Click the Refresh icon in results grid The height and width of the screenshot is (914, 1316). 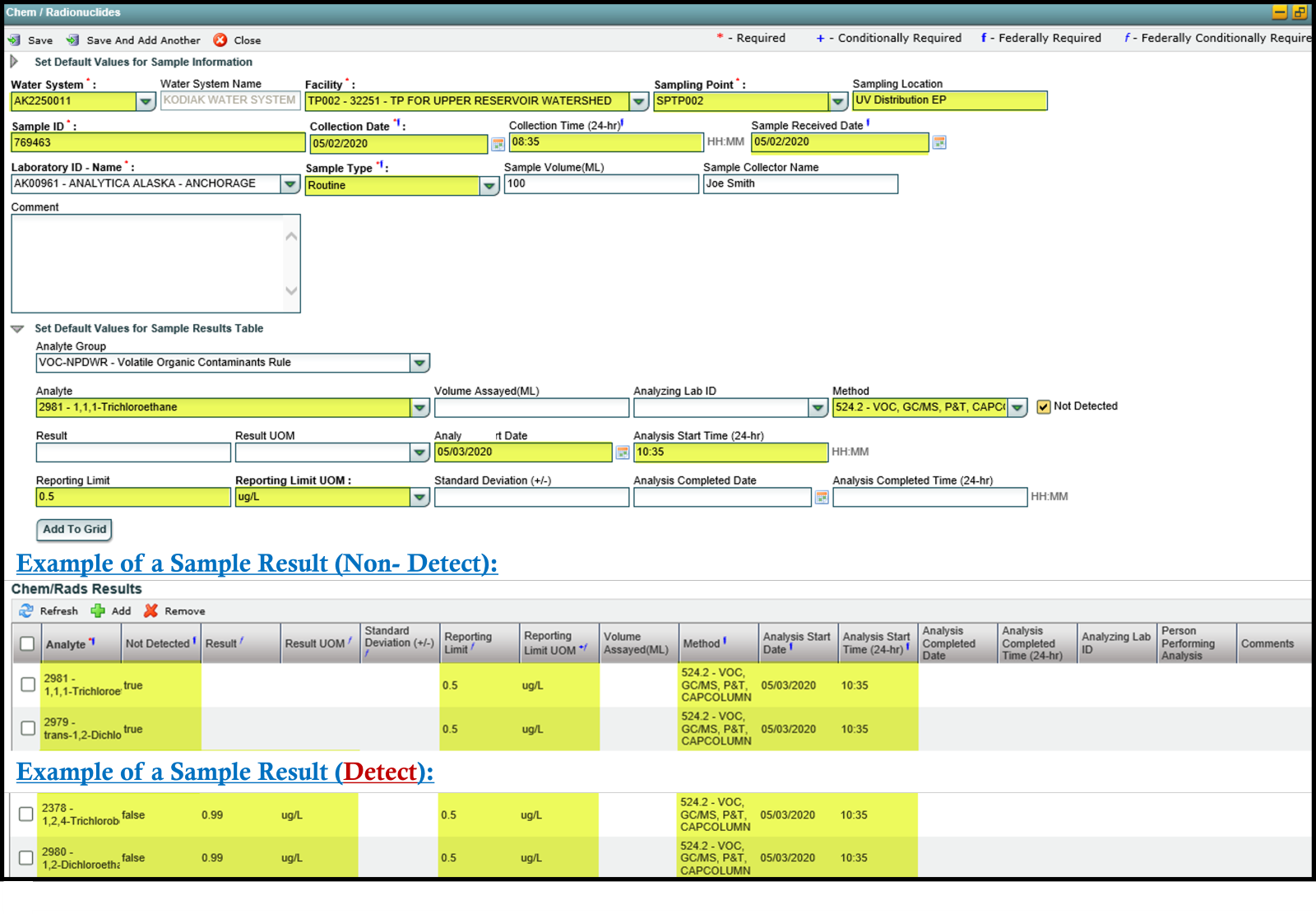coord(26,610)
